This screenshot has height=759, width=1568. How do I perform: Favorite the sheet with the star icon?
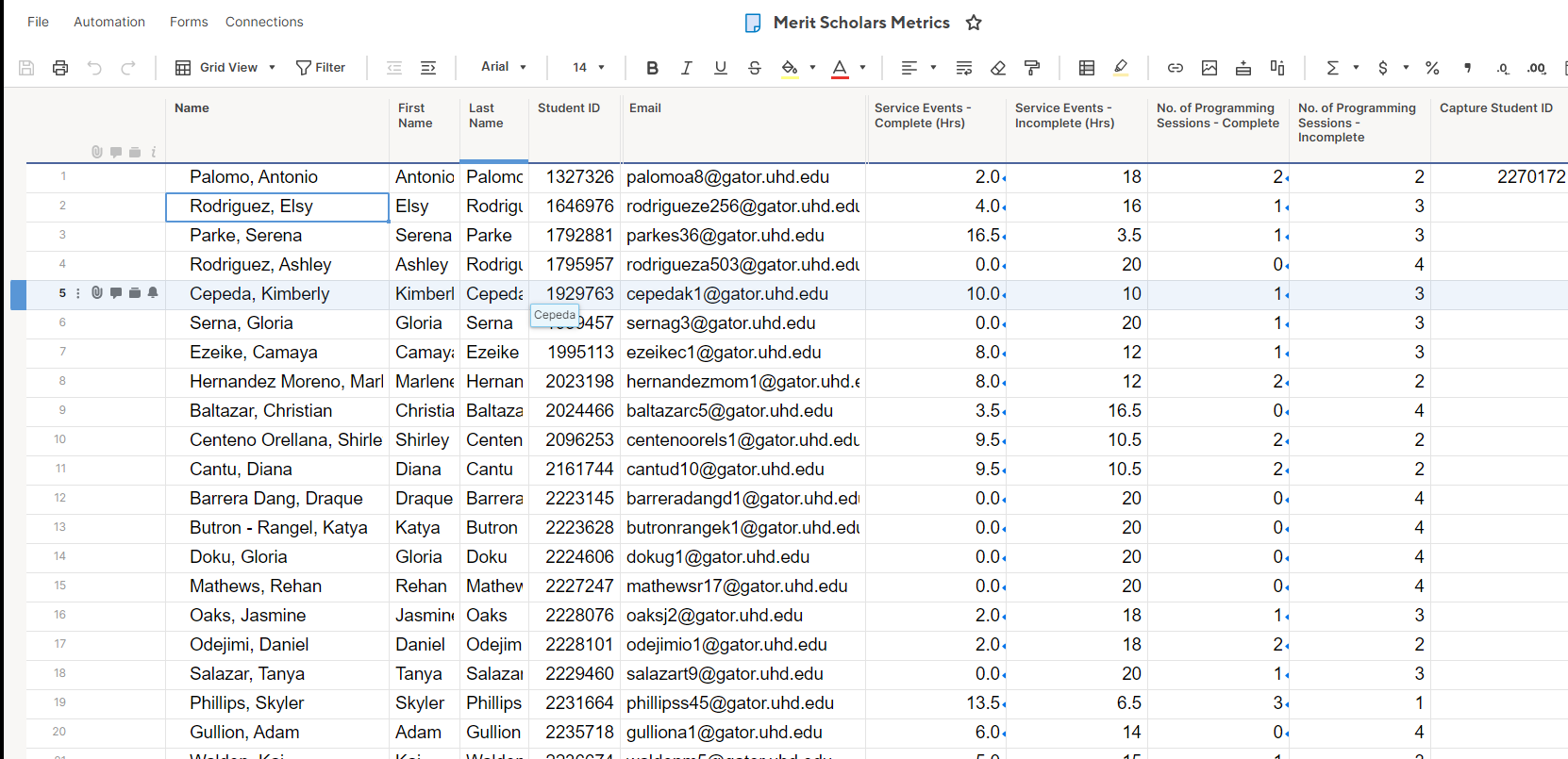coord(974,23)
